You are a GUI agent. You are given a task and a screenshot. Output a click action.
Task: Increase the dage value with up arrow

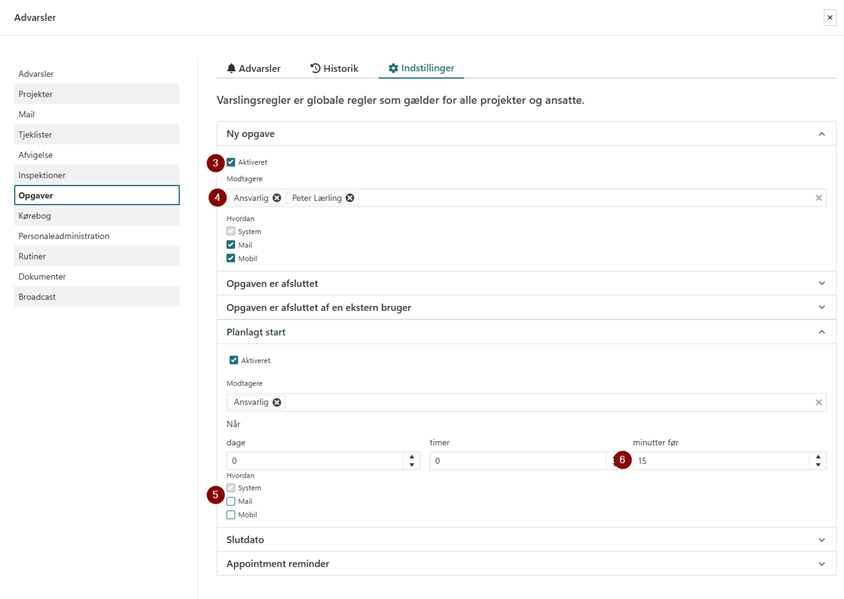[x=412, y=457]
